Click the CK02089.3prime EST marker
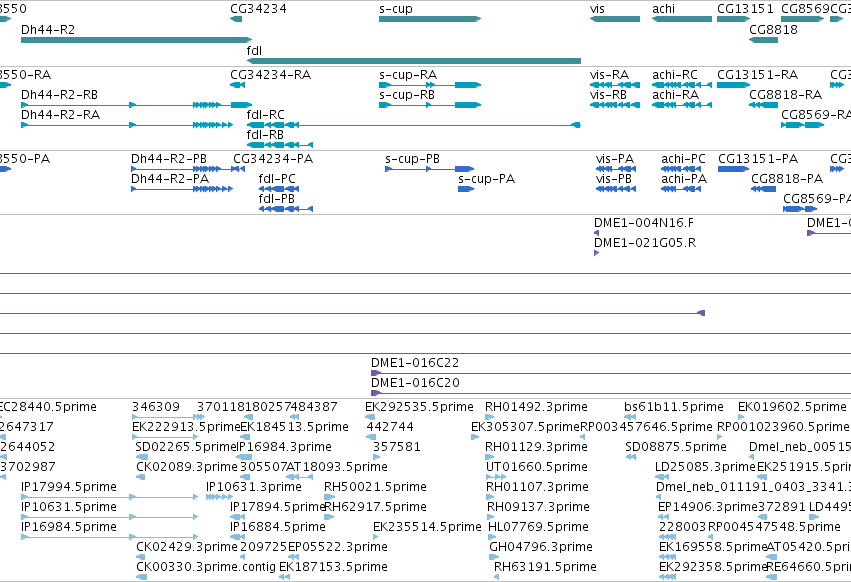851x582 pixels. click(x=141, y=477)
